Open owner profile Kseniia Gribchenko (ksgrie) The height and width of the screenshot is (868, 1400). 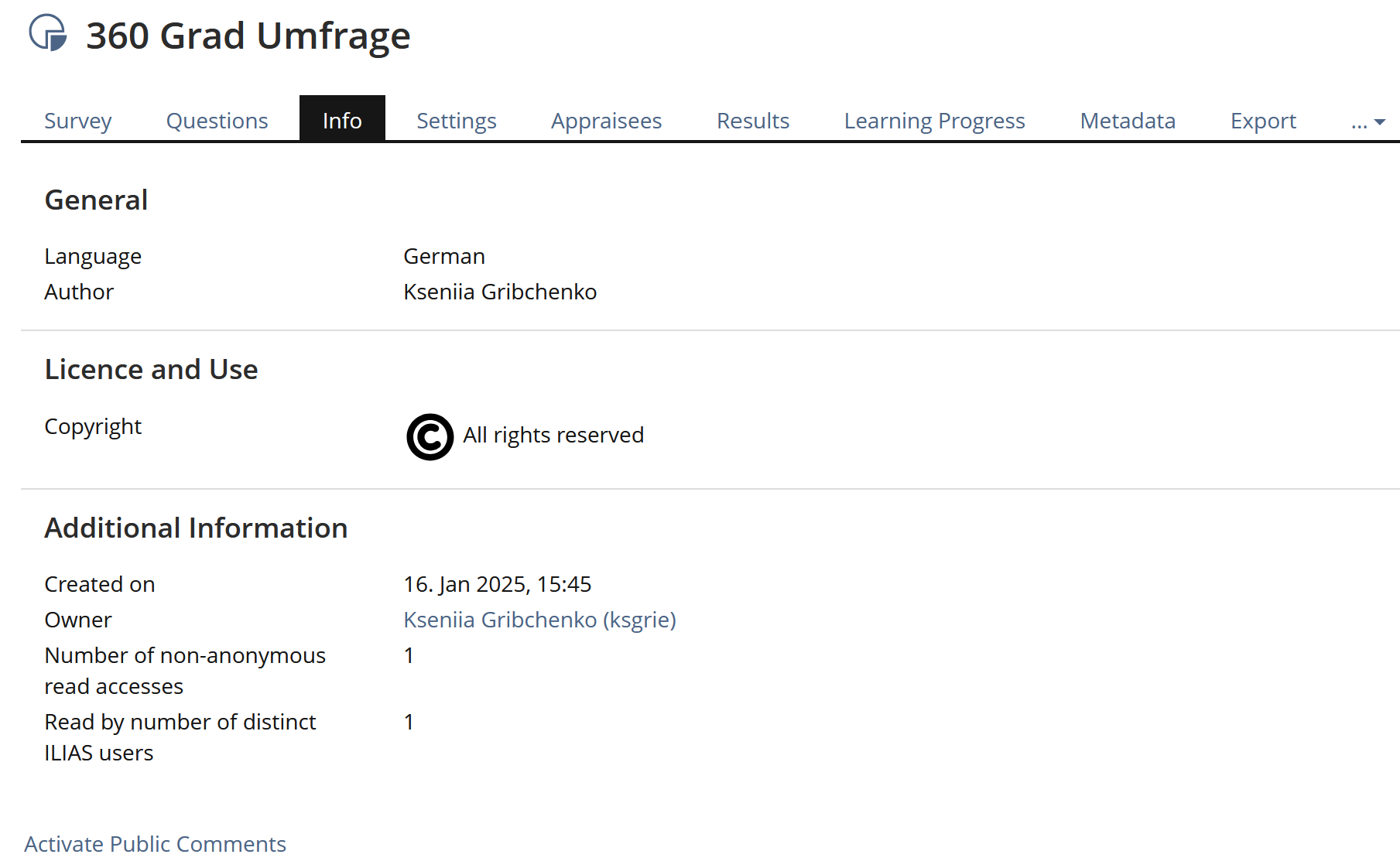pyautogui.click(x=539, y=620)
